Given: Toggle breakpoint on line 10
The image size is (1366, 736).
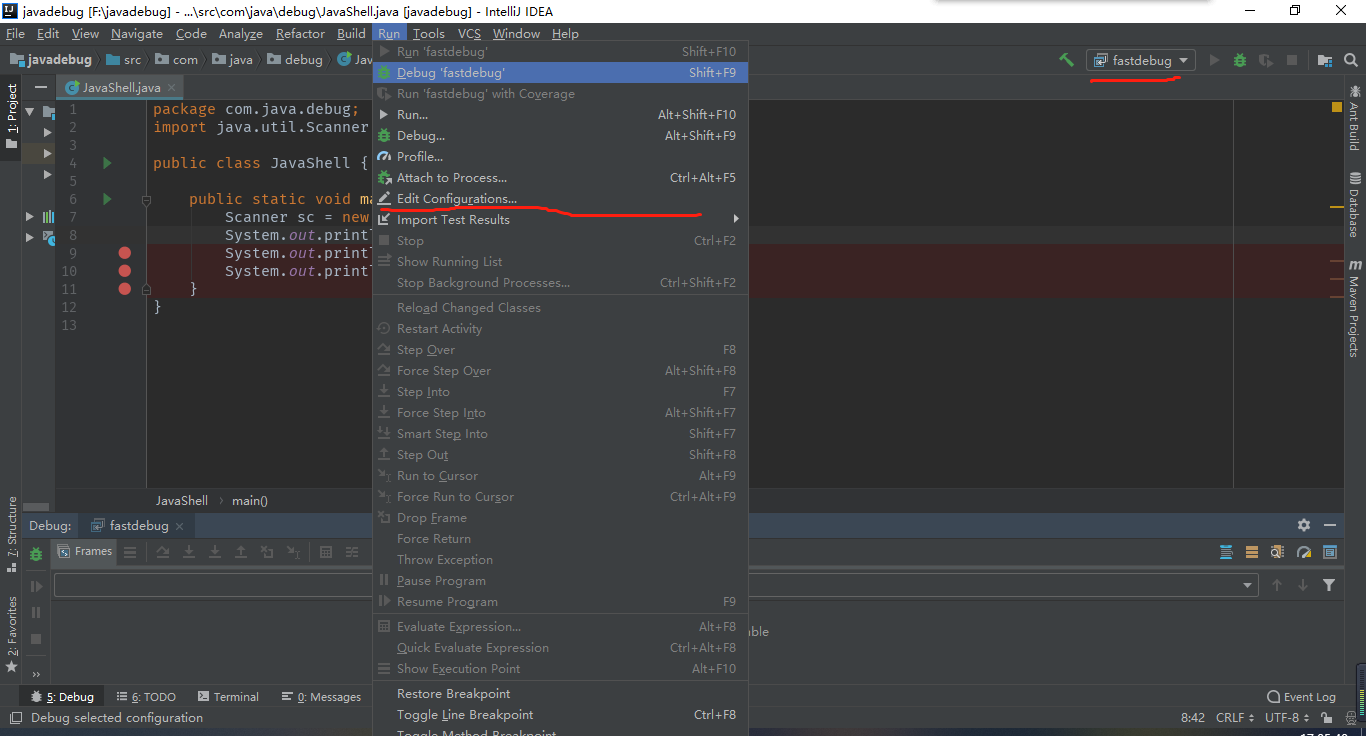Looking at the screenshot, I should (125, 271).
